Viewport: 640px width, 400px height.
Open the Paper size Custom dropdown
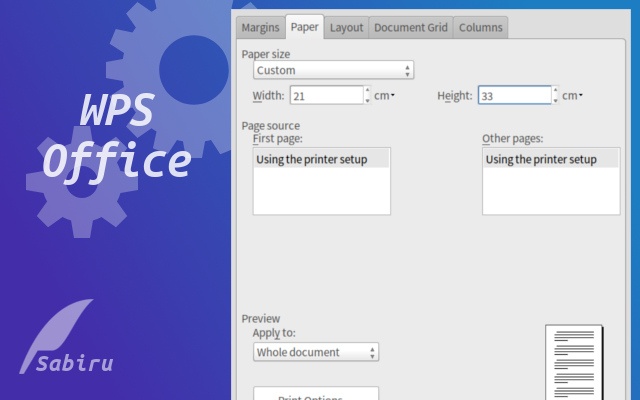333,70
